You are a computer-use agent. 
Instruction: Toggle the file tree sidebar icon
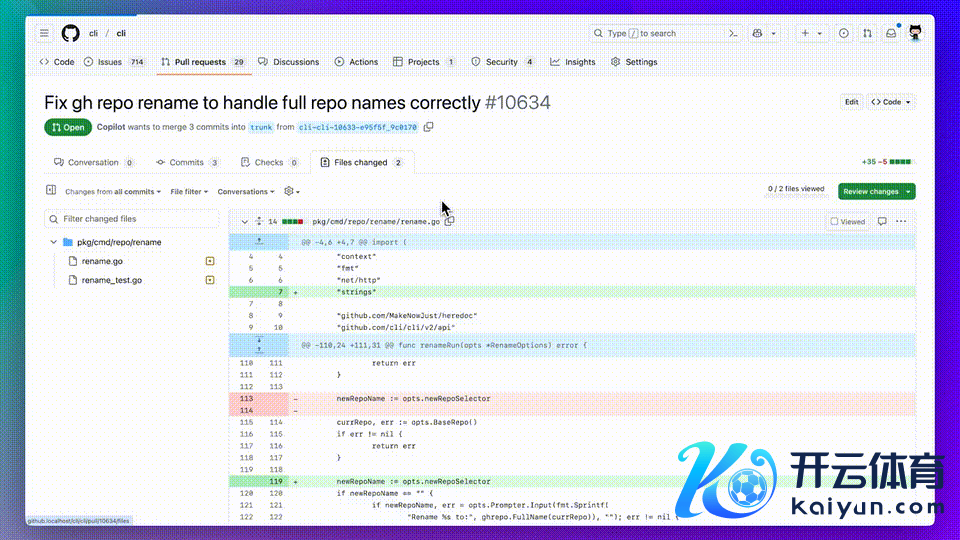click(51, 190)
